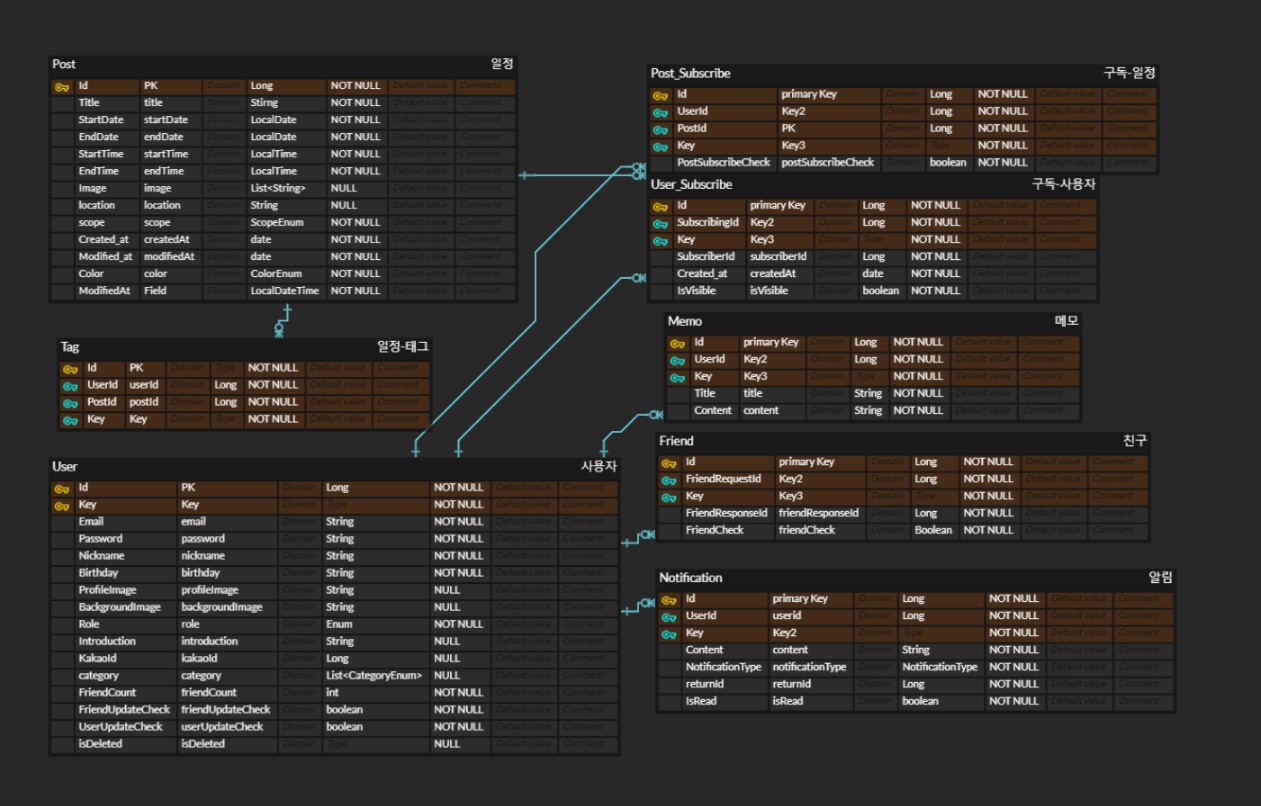Click the key icon in Tag table's Key row
The image size is (1261, 806).
[x=69, y=420]
